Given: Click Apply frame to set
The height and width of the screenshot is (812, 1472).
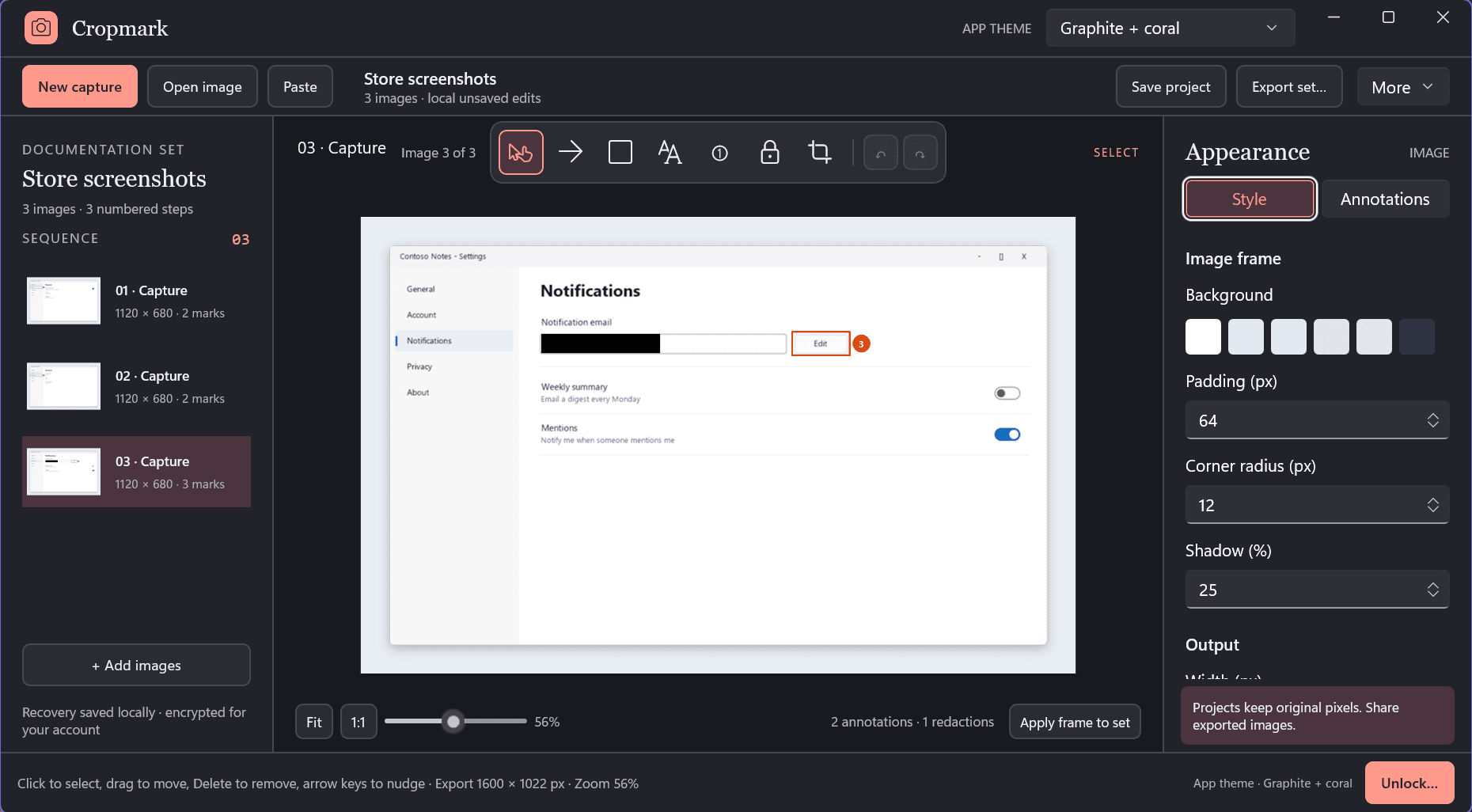Looking at the screenshot, I should click(1075, 722).
